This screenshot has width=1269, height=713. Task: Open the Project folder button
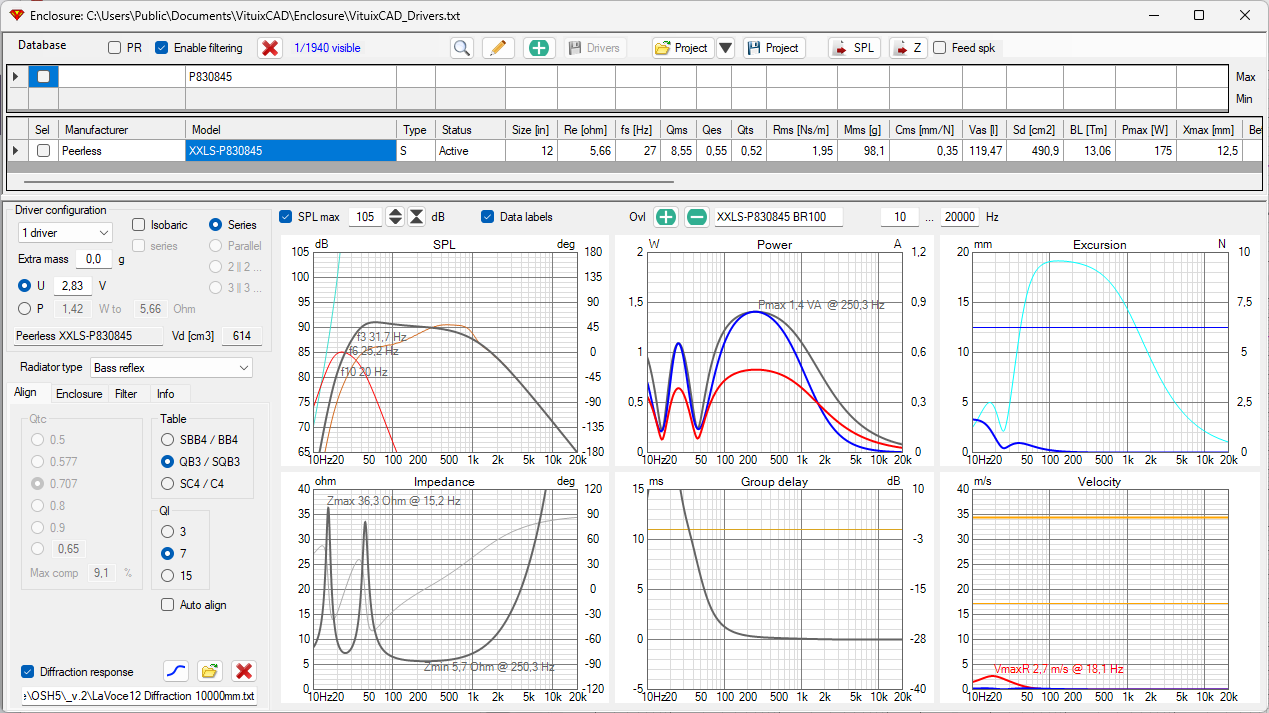pyautogui.click(x=681, y=48)
